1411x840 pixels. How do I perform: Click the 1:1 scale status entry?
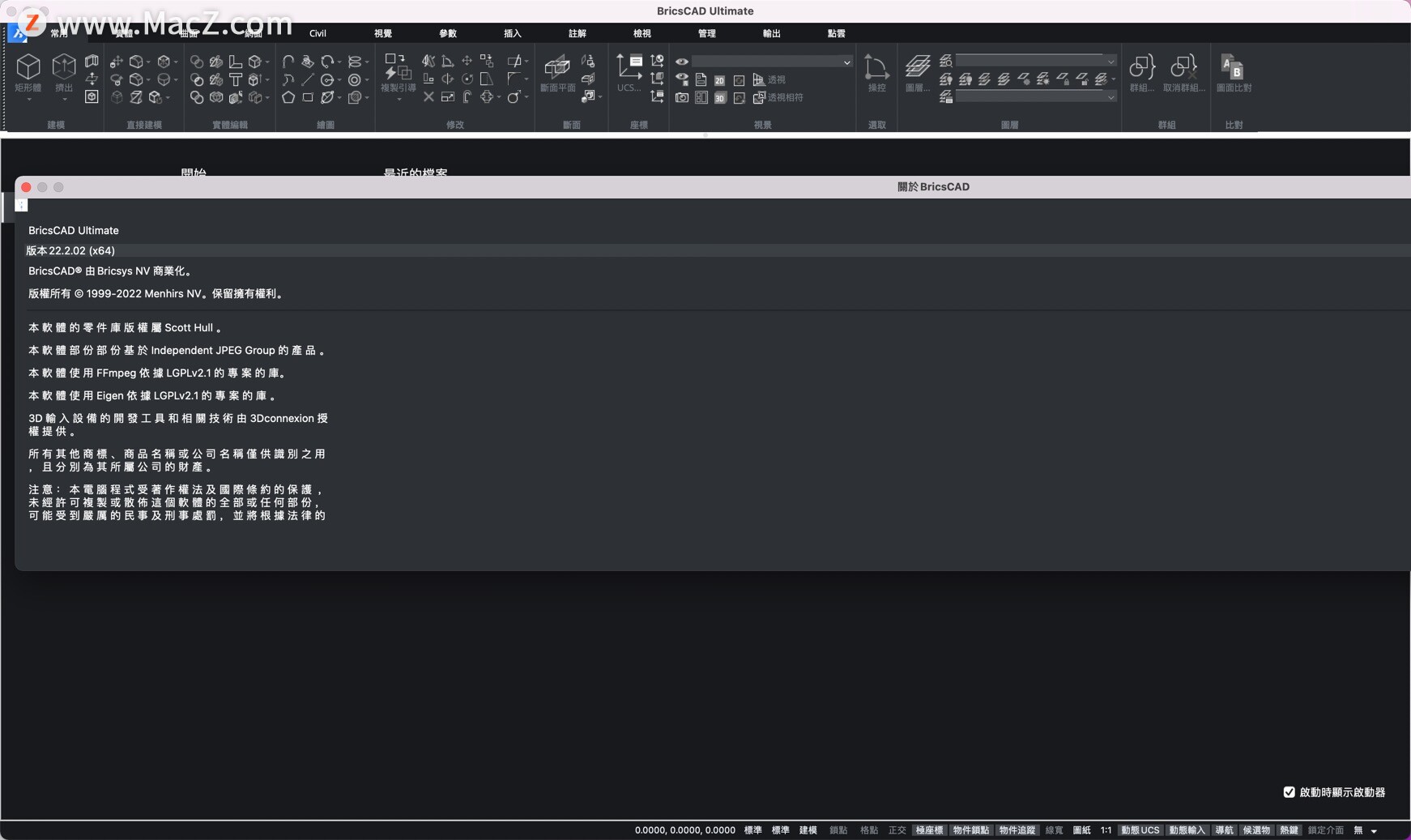click(x=1106, y=830)
